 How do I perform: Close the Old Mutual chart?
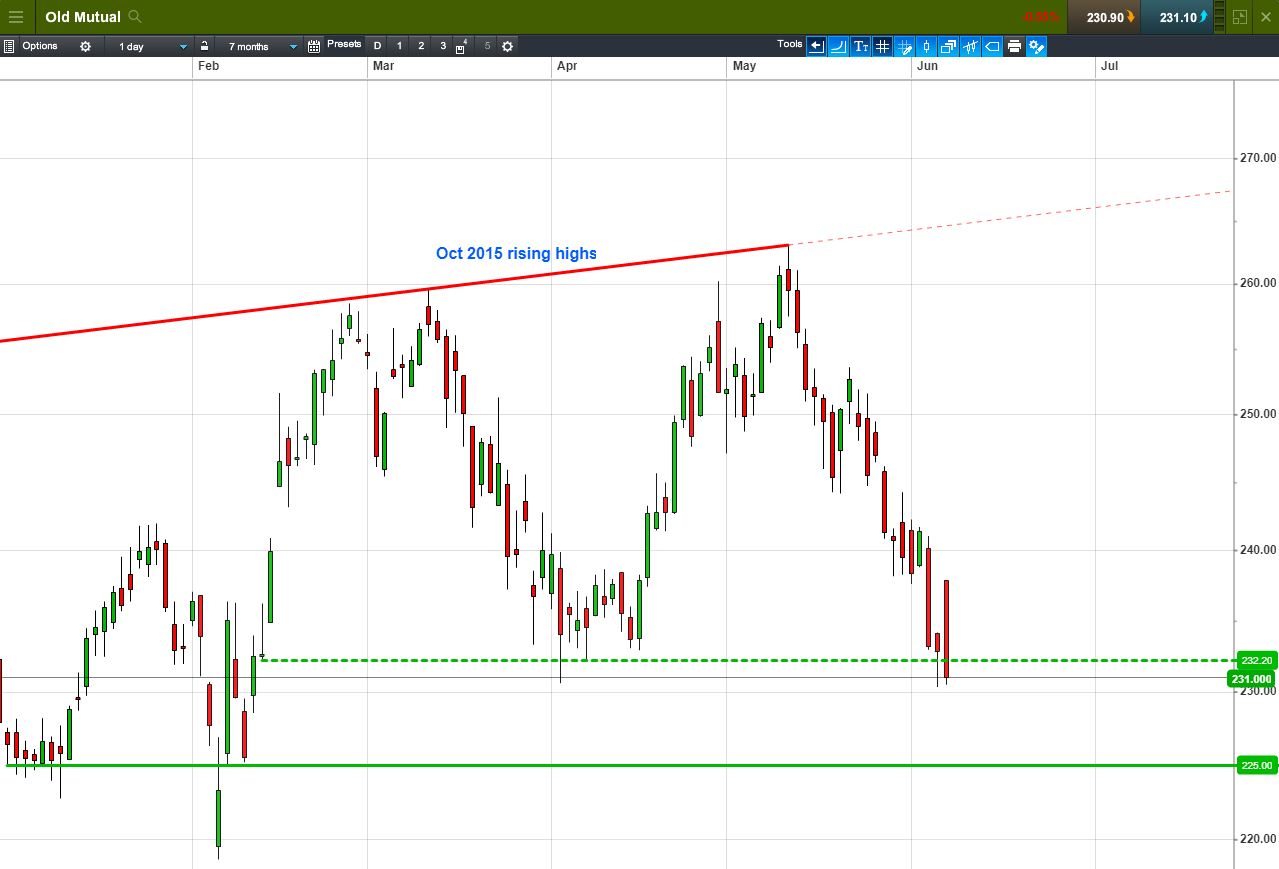(x=1265, y=17)
